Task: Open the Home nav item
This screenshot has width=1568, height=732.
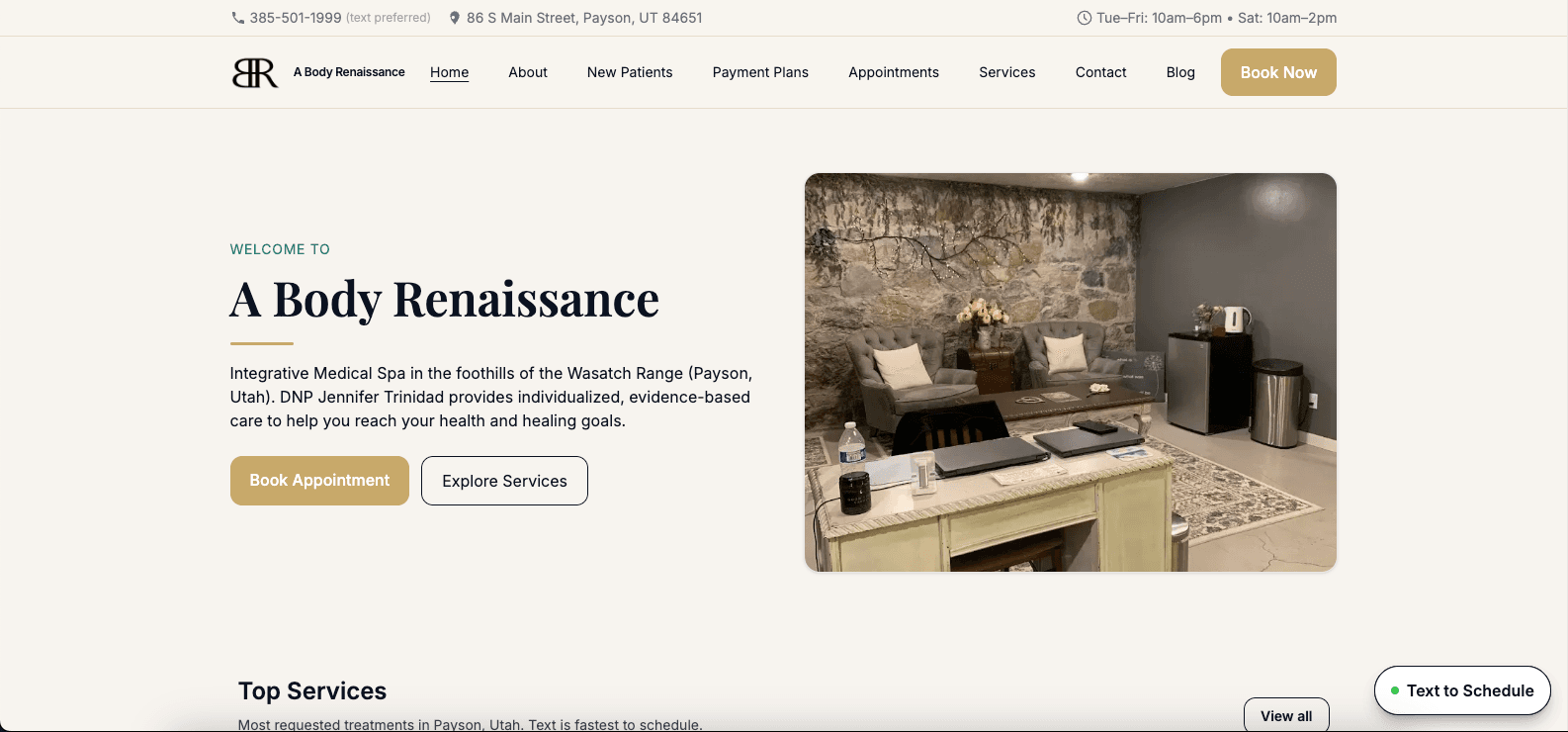Action: [x=449, y=72]
